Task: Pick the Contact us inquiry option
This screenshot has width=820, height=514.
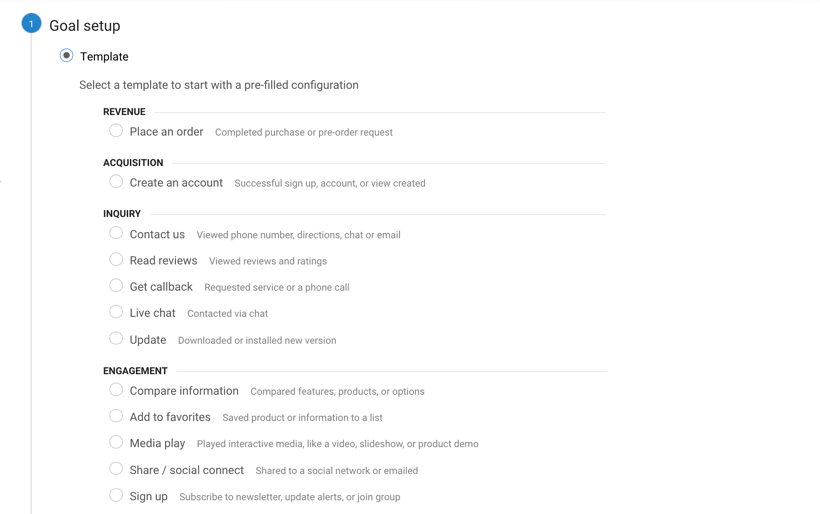Action: coord(116,233)
